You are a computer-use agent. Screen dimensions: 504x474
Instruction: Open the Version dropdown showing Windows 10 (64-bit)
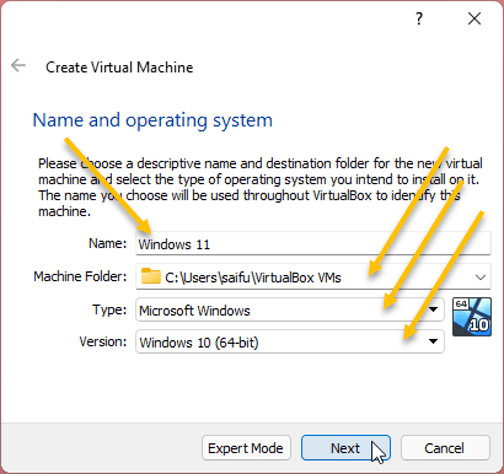point(290,342)
